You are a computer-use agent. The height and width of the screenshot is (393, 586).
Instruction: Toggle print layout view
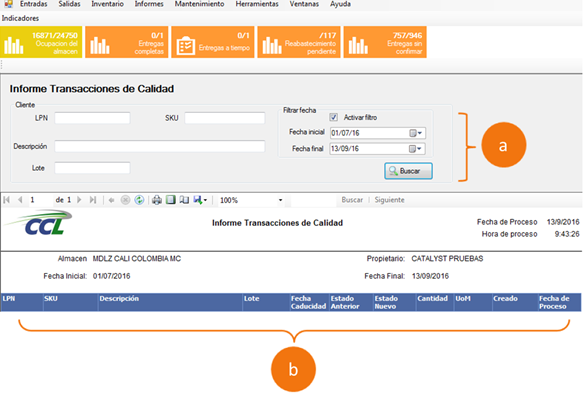(171, 200)
